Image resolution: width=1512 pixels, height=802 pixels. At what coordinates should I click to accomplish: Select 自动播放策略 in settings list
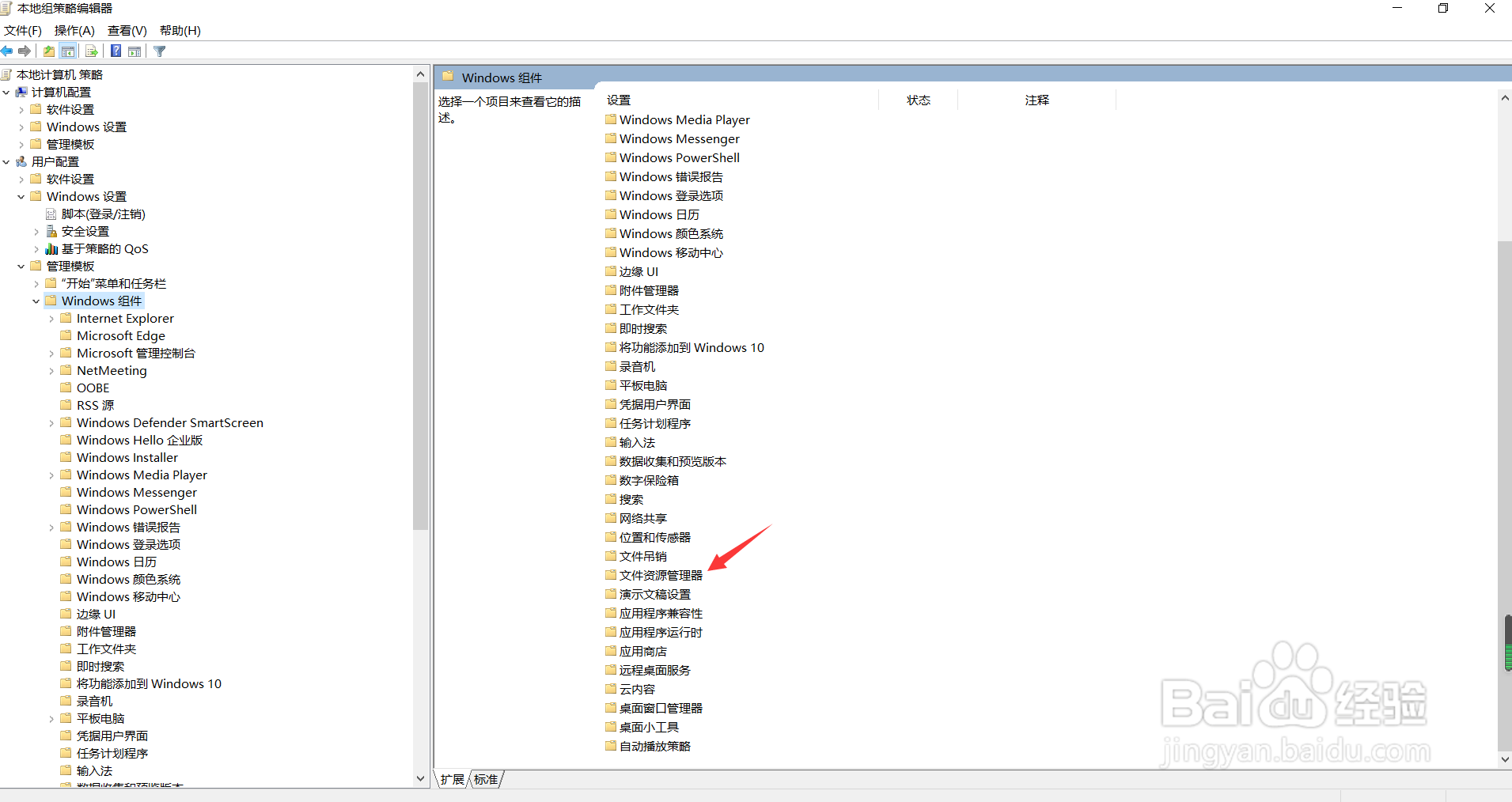click(x=655, y=747)
